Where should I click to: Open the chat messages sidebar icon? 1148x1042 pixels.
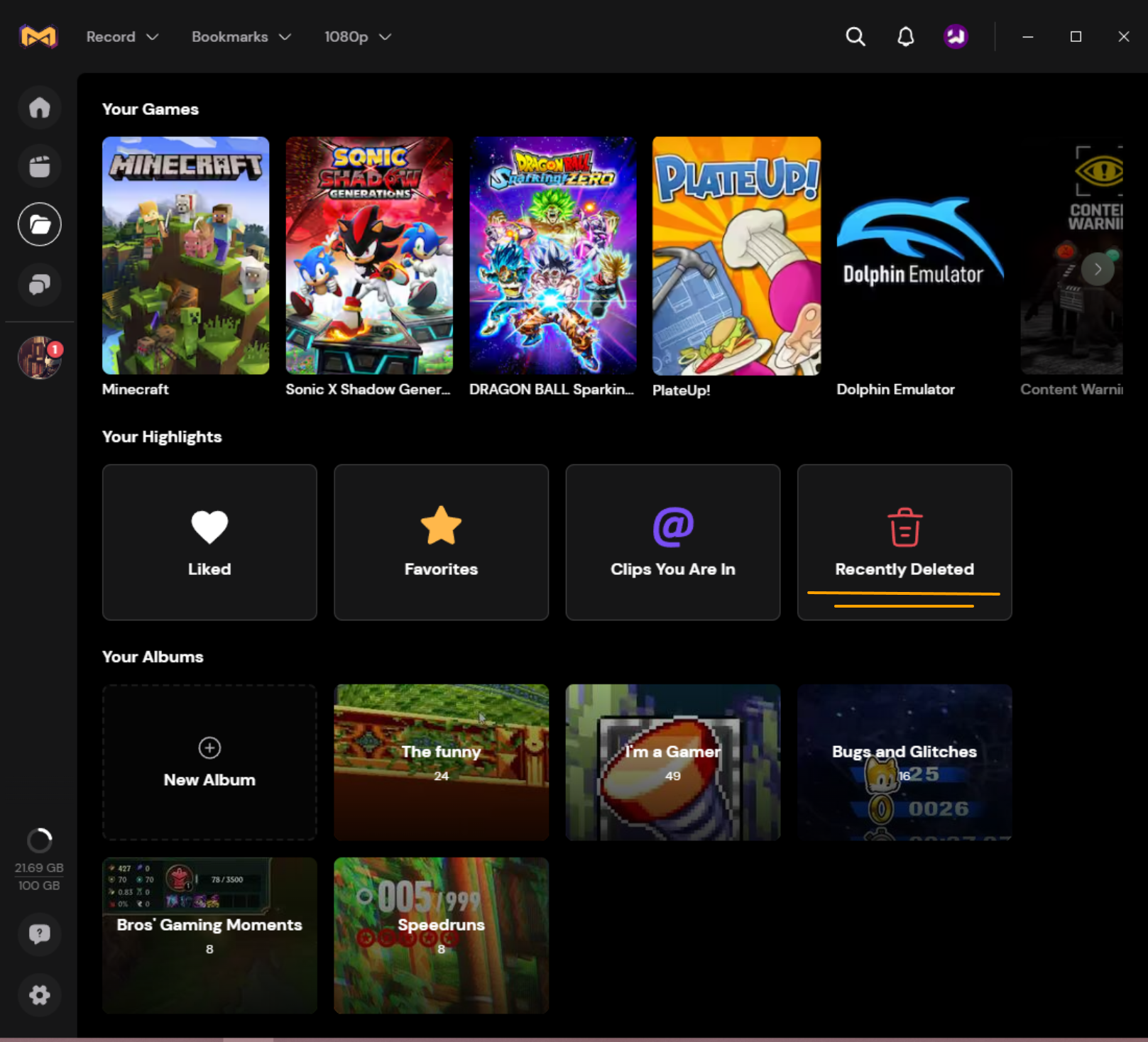40,284
